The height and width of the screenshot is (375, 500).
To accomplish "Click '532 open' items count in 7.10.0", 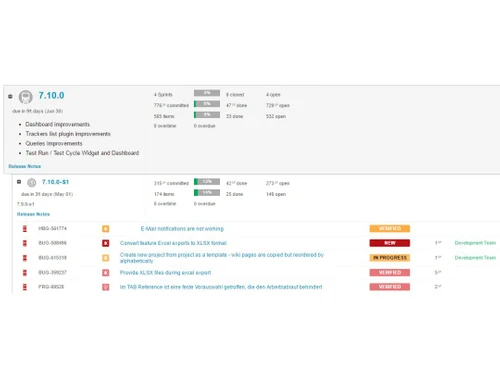I will point(276,116).
